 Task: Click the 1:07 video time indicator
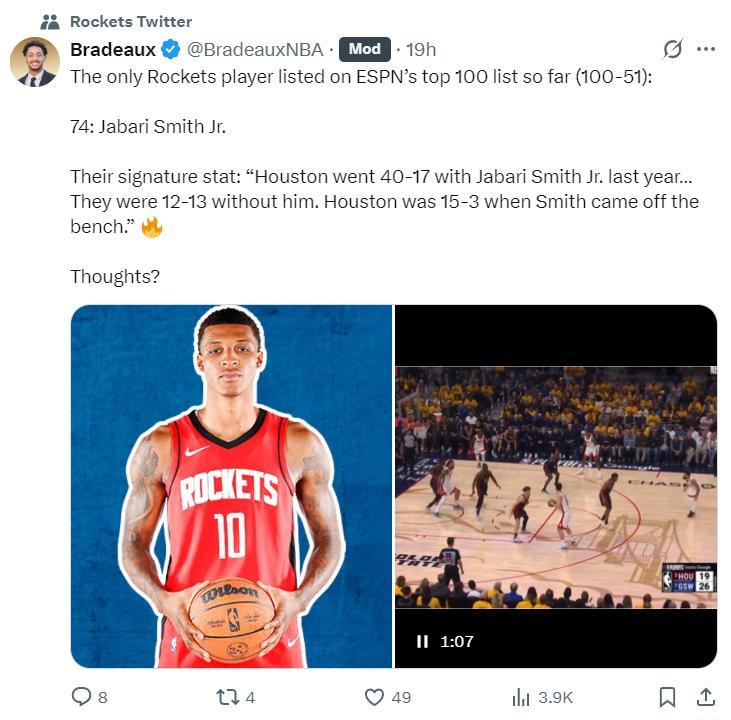tap(457, 641)
